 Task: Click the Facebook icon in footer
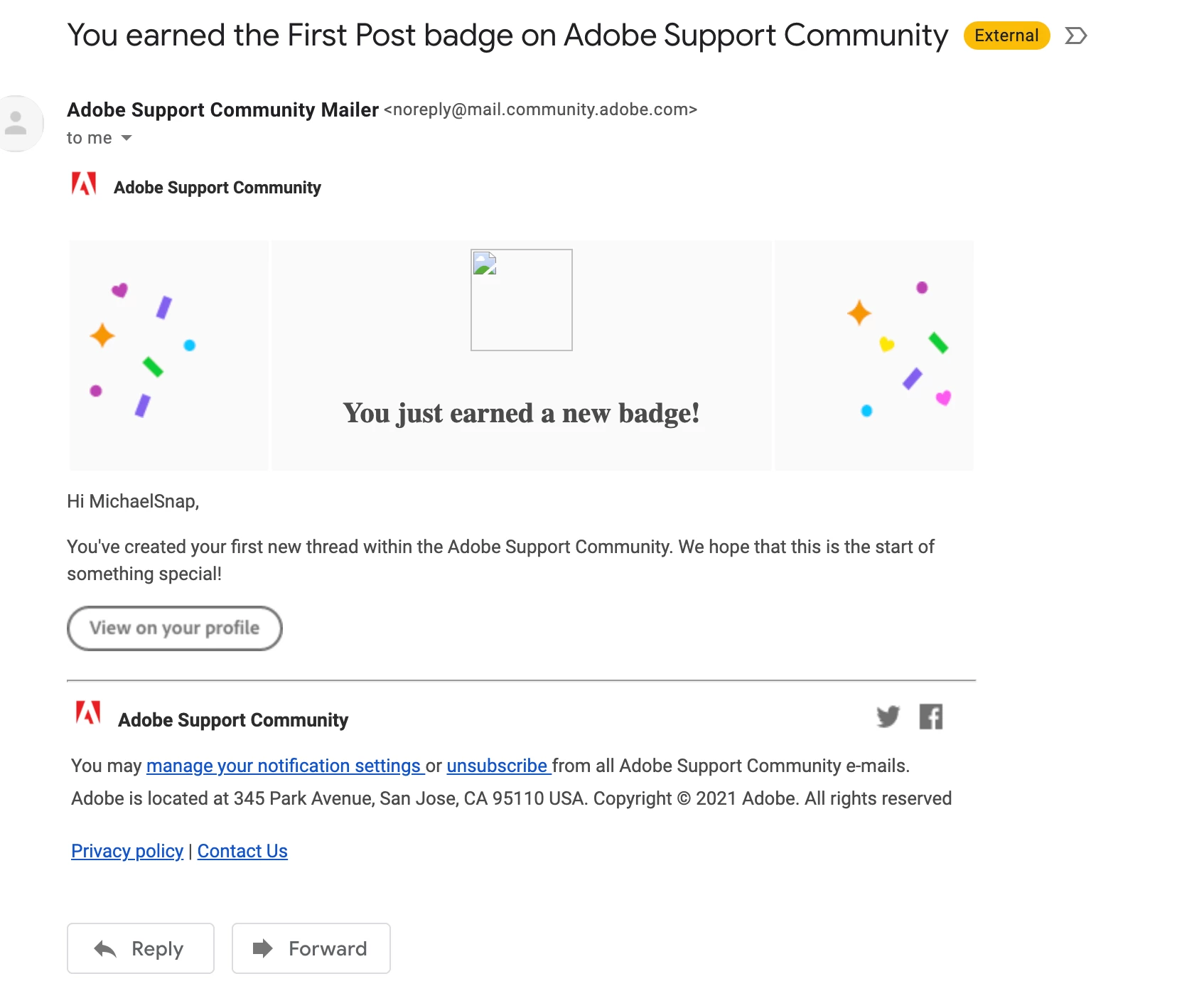point(930,717)
